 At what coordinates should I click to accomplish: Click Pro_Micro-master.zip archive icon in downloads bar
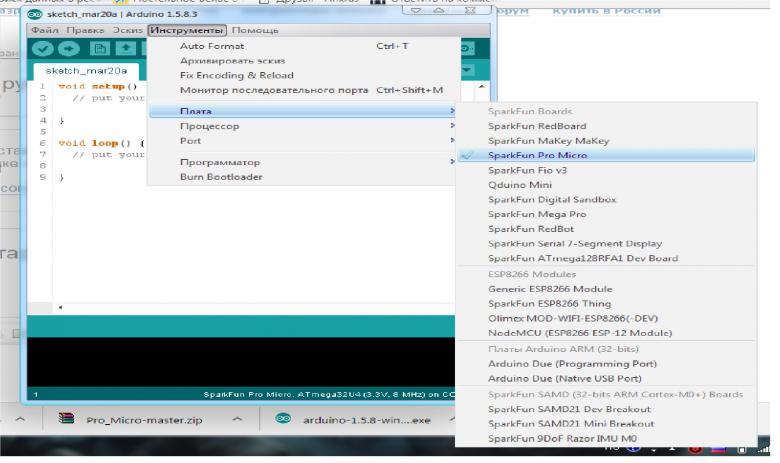click(x=66, y=419)
